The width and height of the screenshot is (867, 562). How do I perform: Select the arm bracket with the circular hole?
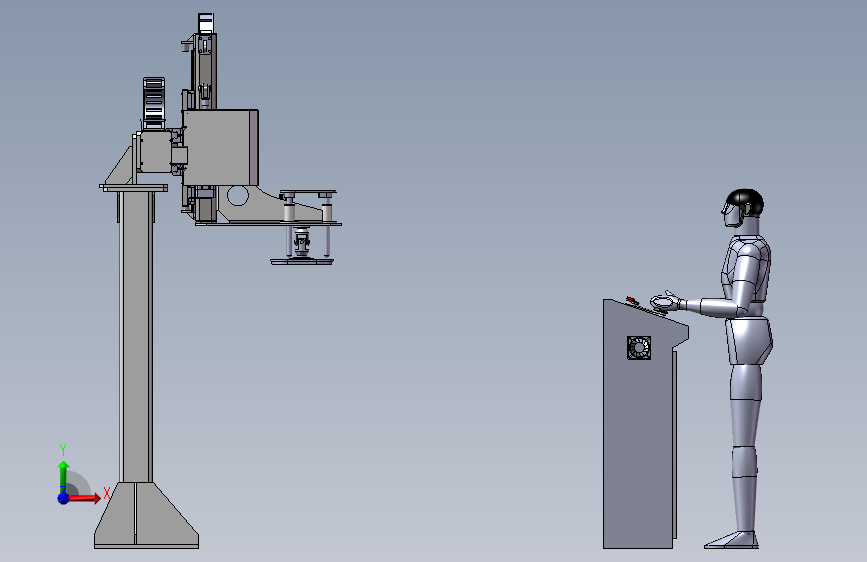pos(269,205)
